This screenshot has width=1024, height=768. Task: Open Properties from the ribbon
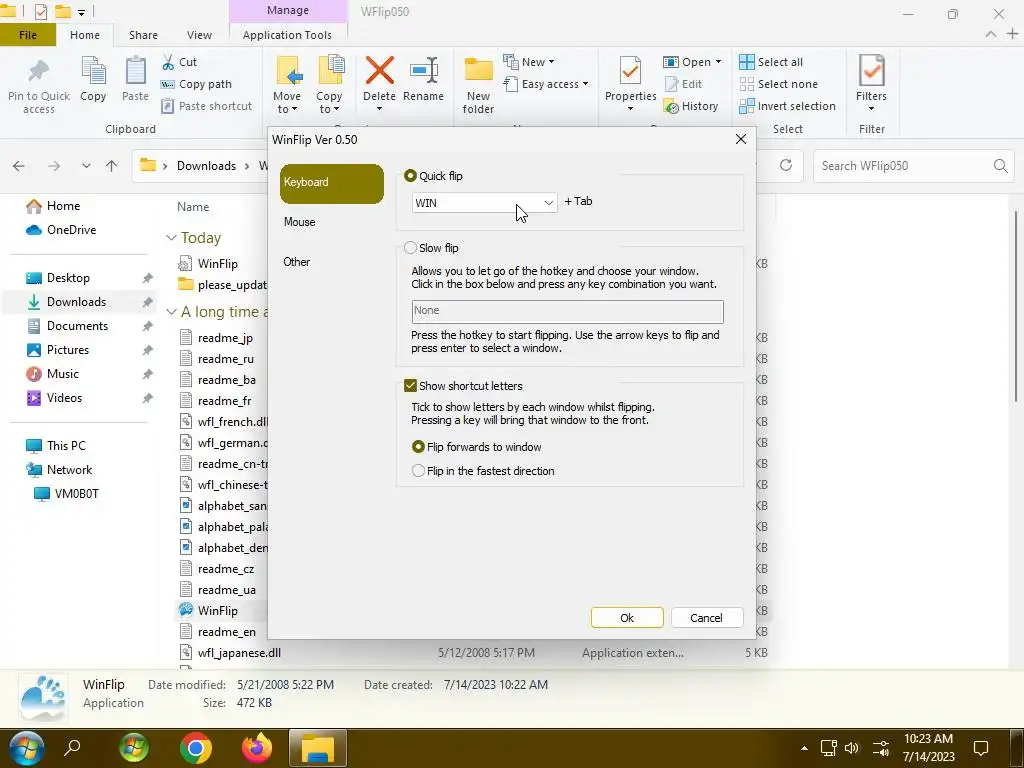point(630,83)
